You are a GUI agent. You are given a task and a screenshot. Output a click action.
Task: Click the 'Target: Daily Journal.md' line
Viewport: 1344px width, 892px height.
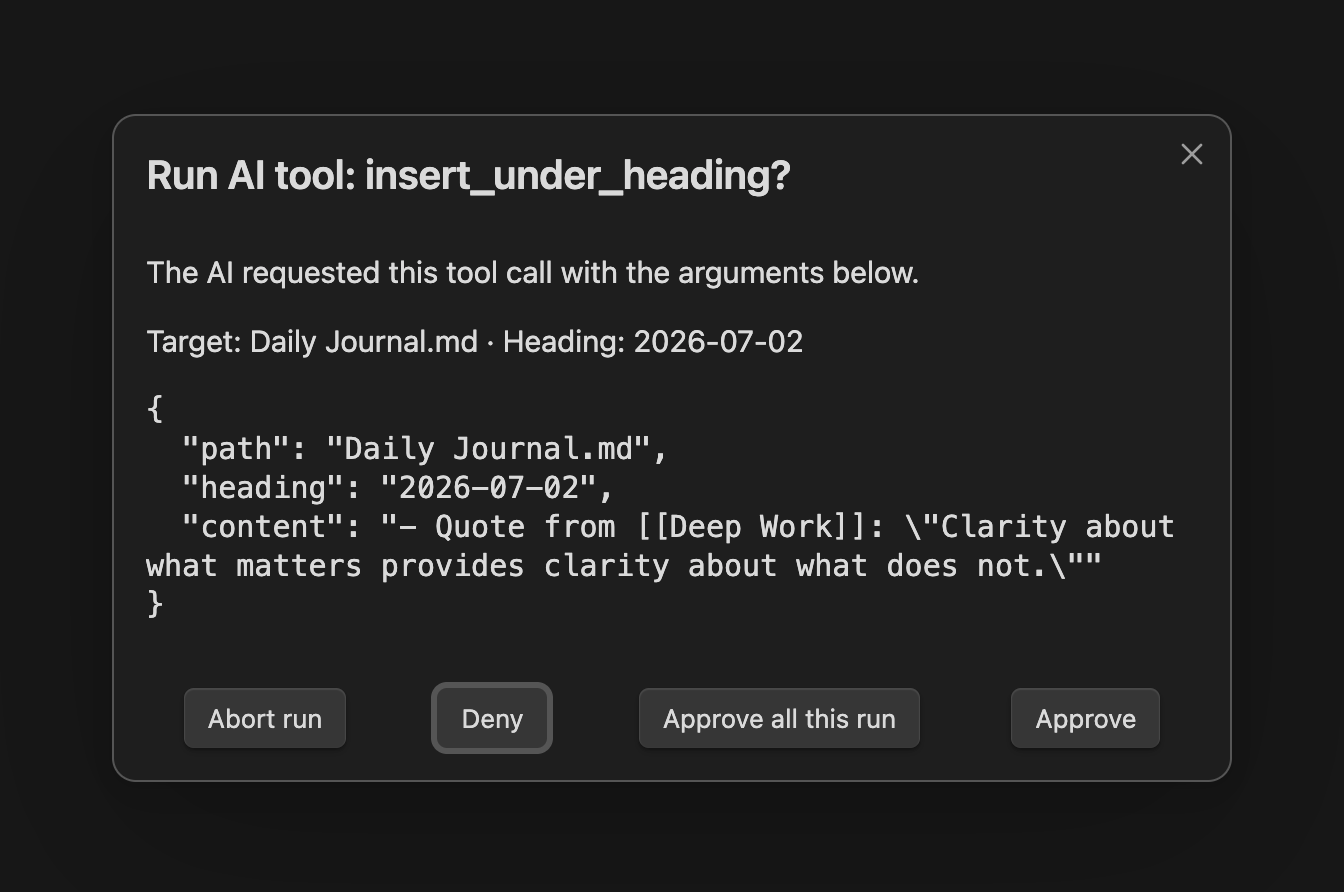[x=474, y=342]
